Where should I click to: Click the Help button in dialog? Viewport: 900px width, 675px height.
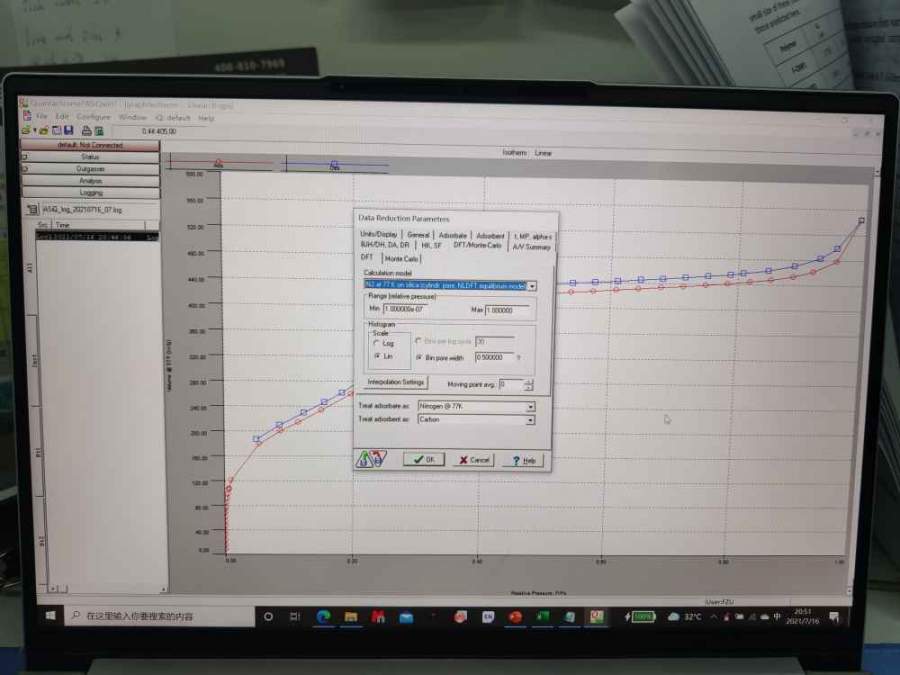click(x=523, y=460)
